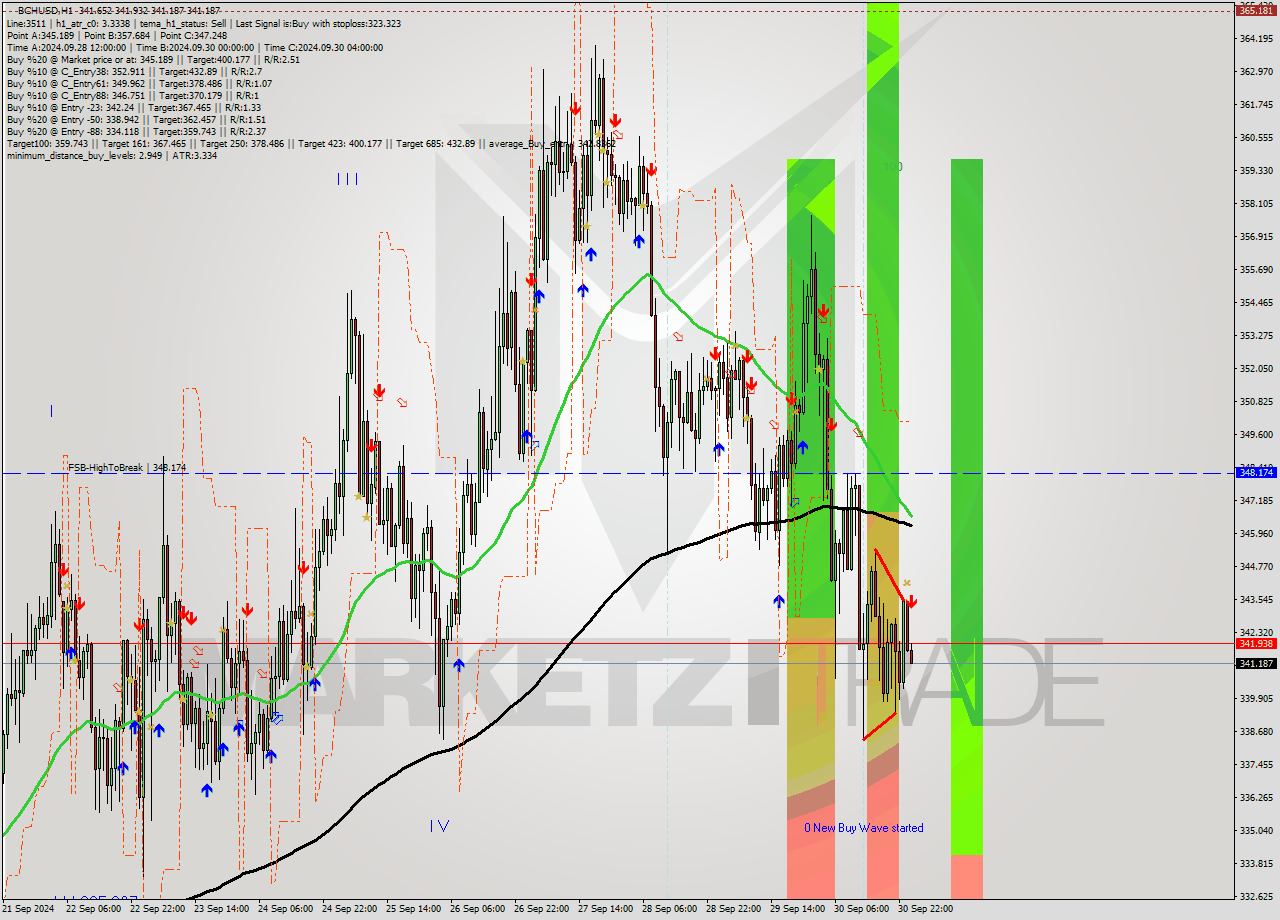Click the 'Target100: 359.743' targets line

pos(310,143)
